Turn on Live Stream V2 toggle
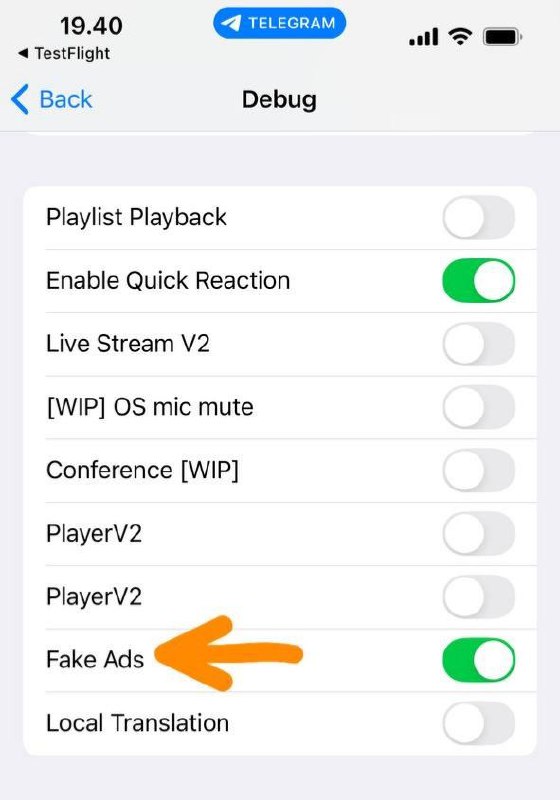The image size is (560, 800). pos(478,344)
